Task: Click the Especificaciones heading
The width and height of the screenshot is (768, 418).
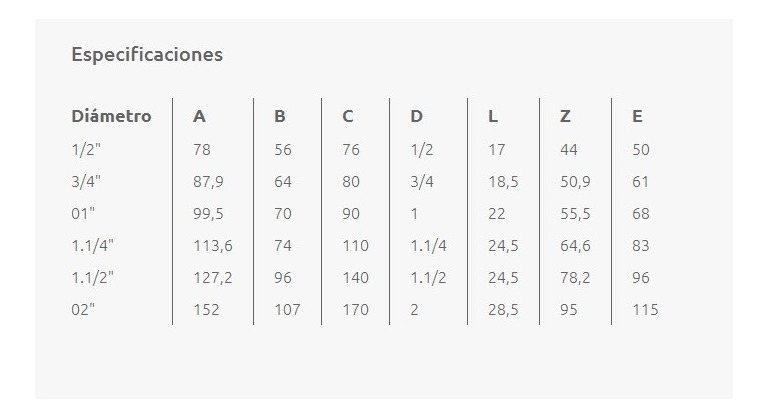Action: click(147, 54)
